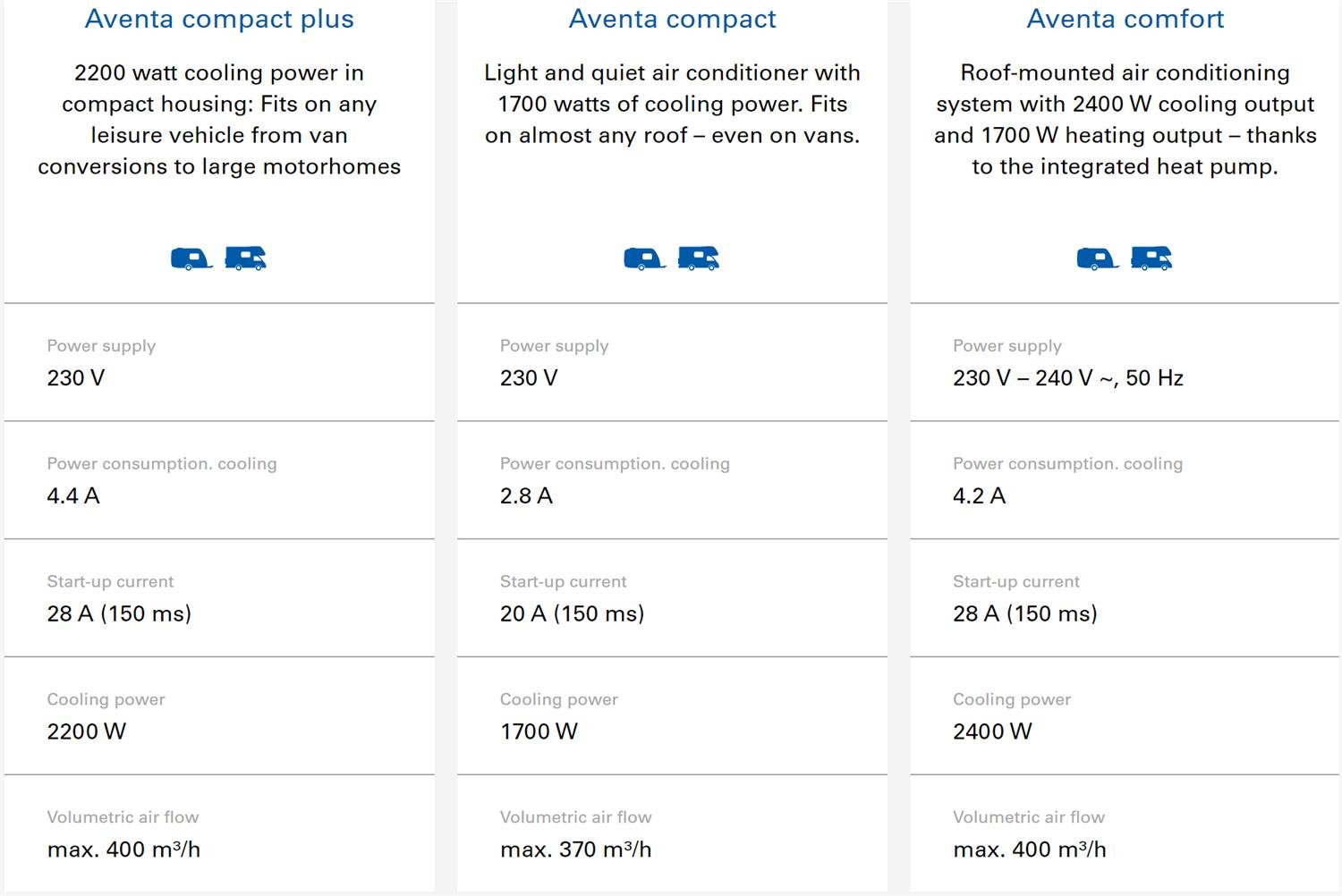
Task: Click the caravan icon under Aventa compact plus
Action: point(191,258)
